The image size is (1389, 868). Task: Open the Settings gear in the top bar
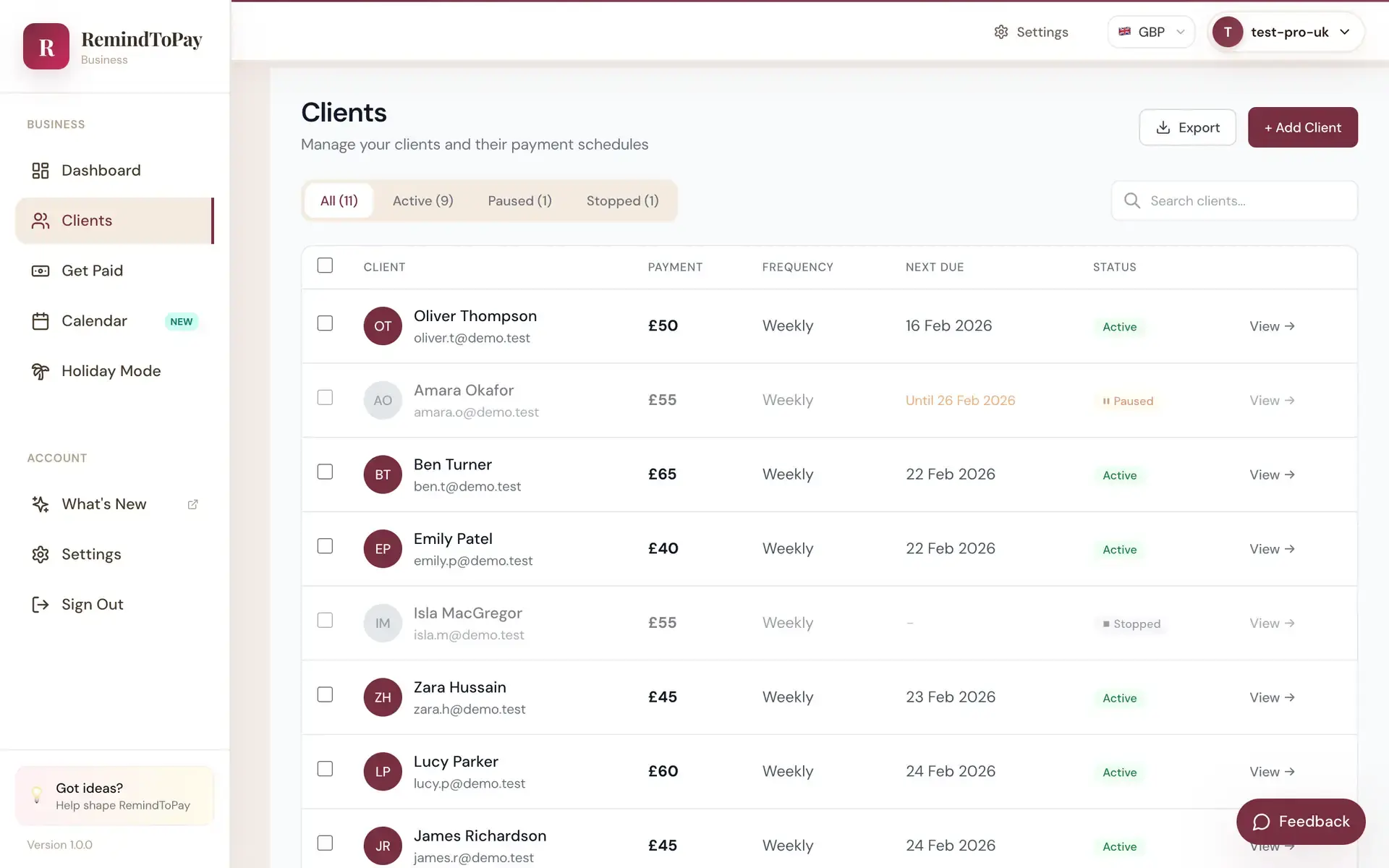(x=1001, y=32)
